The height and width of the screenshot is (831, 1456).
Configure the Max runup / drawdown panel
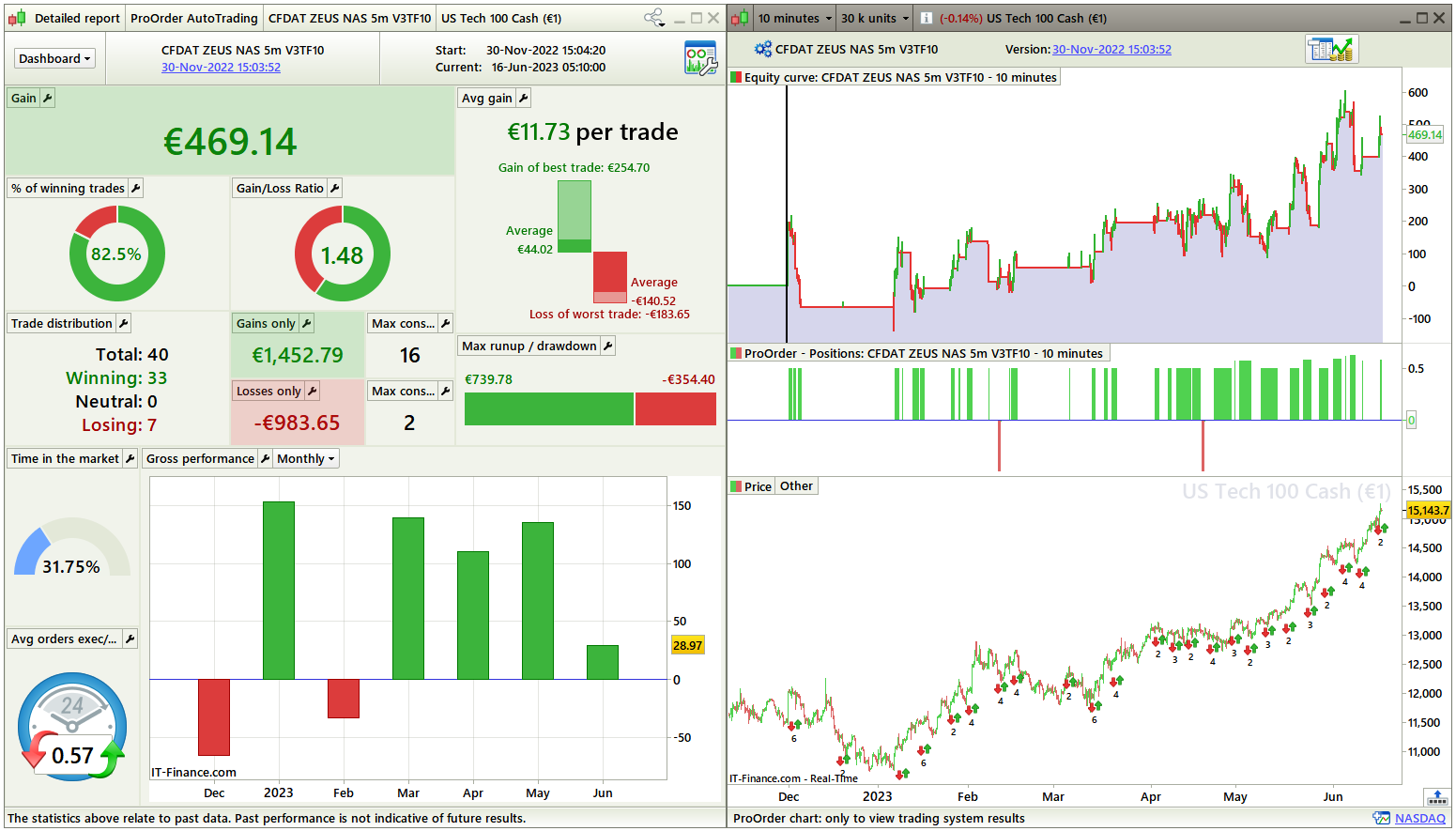pos(607,346)
